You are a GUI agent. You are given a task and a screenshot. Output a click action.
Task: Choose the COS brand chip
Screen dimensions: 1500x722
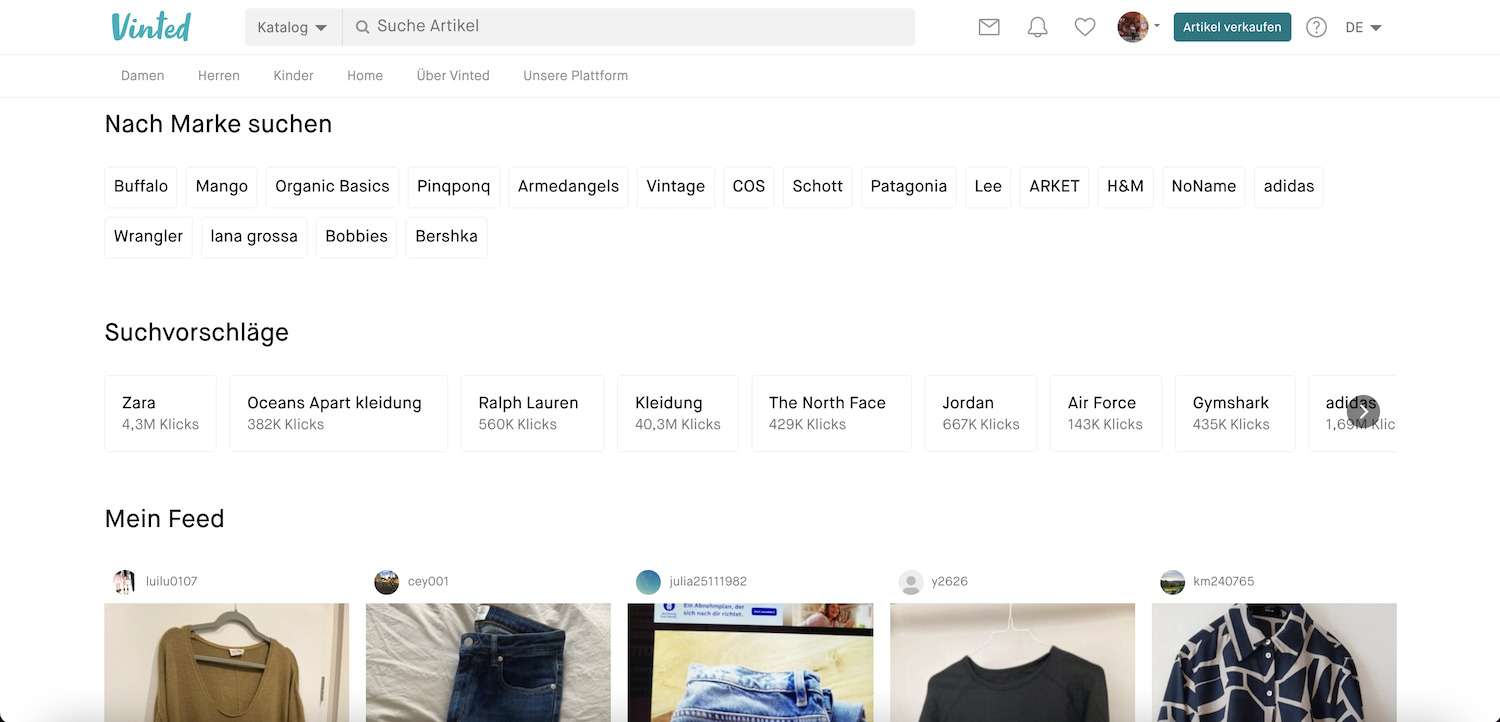coord(749,187)
